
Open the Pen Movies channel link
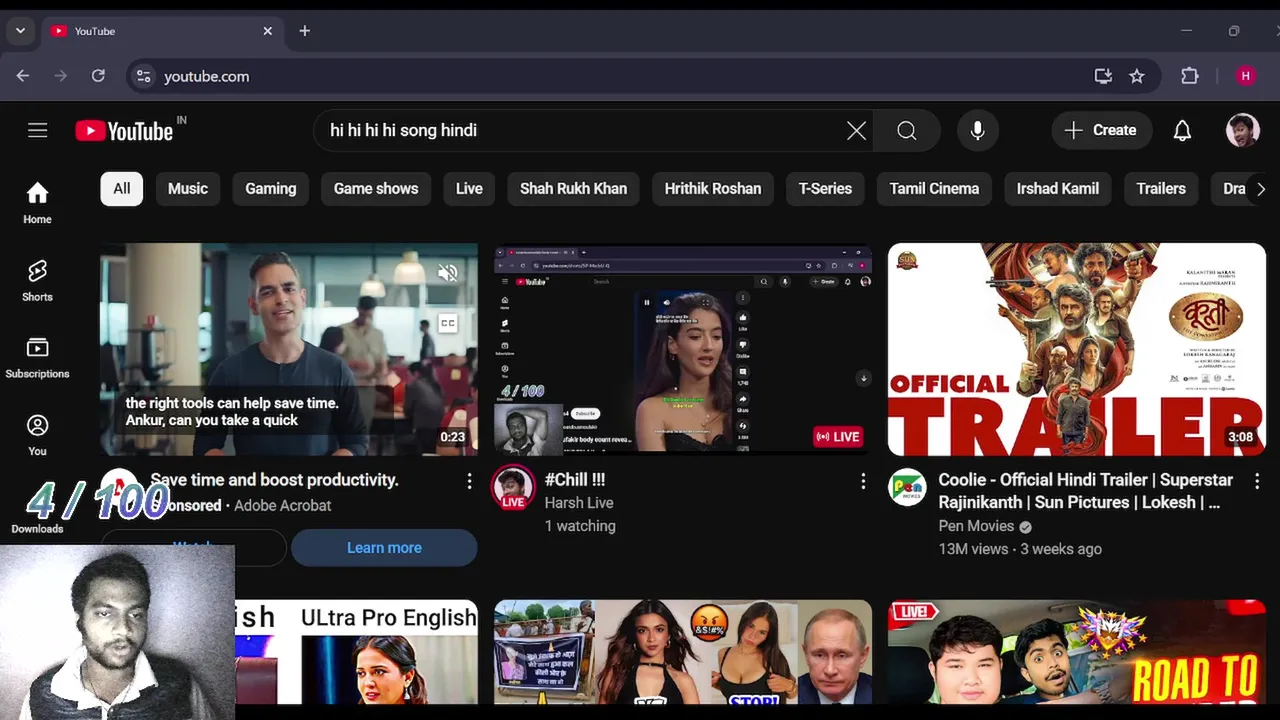click(976, 526)
